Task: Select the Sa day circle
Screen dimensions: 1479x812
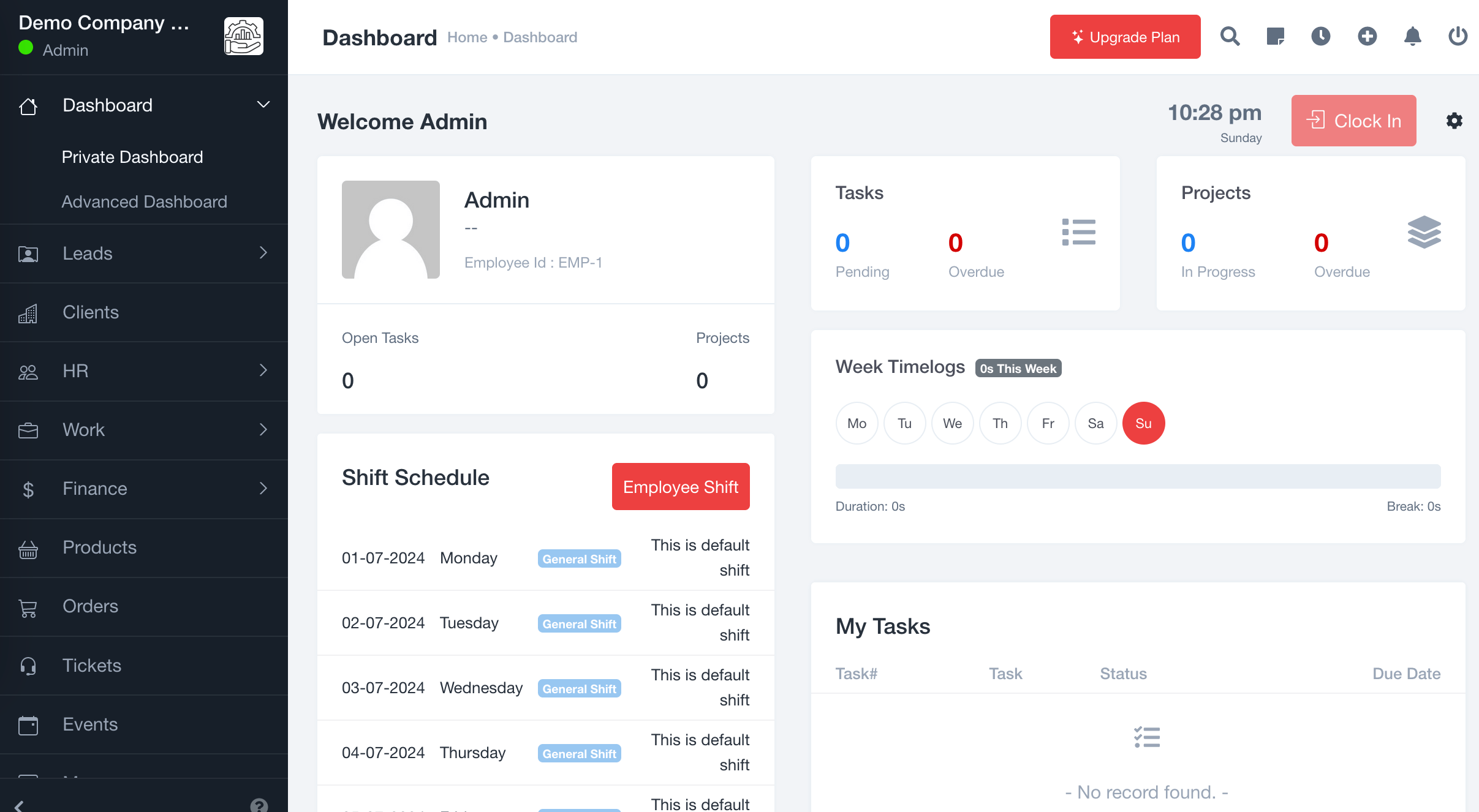Action: 1095,423
